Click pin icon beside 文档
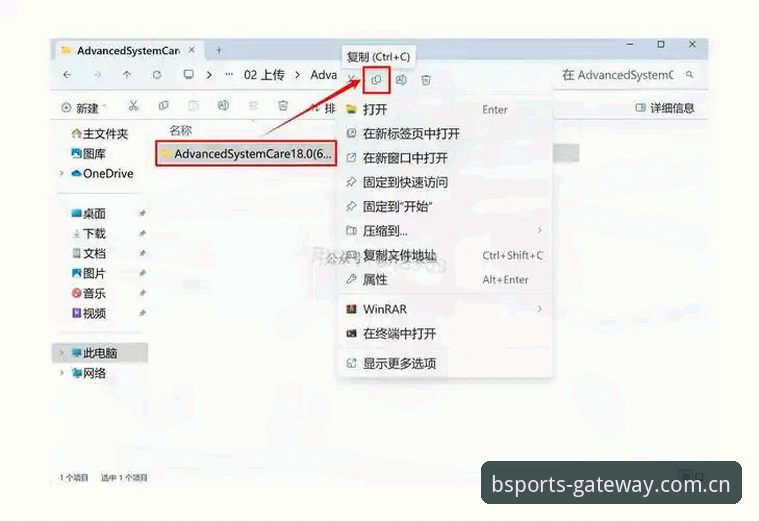 (x=142, y=253)
